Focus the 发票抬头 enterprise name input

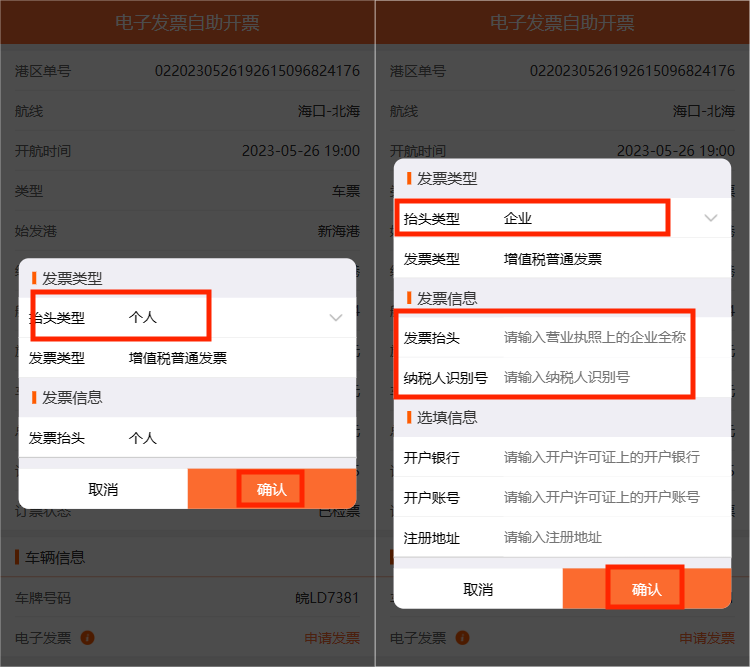(595, 338)
